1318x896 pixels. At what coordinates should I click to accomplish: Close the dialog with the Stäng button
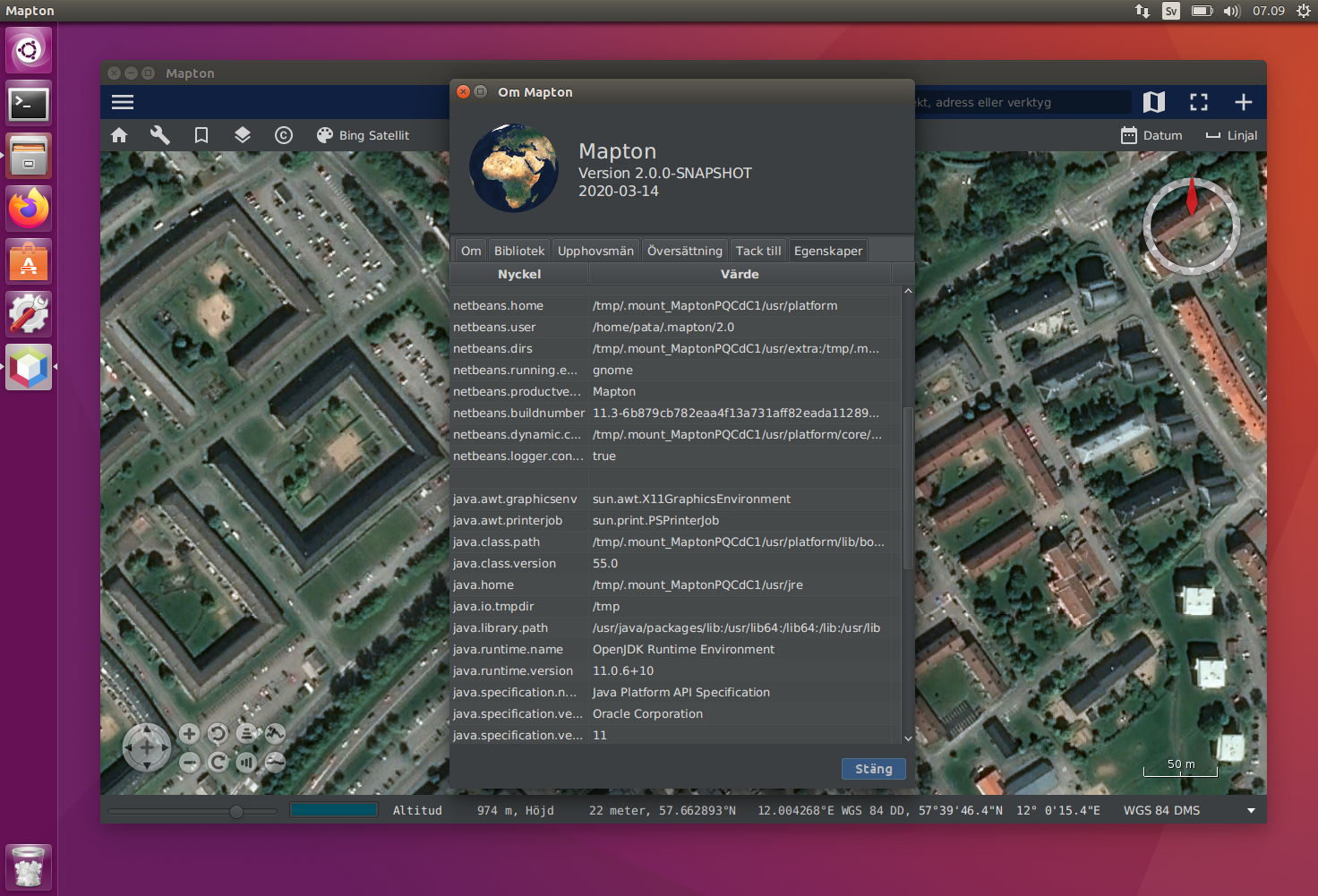(x=874, y=769)
